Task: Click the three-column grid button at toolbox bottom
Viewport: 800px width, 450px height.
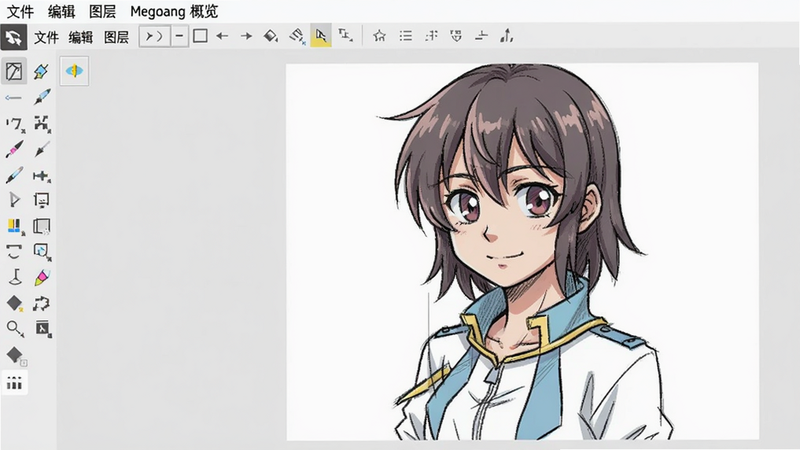Action: [14, 382]
